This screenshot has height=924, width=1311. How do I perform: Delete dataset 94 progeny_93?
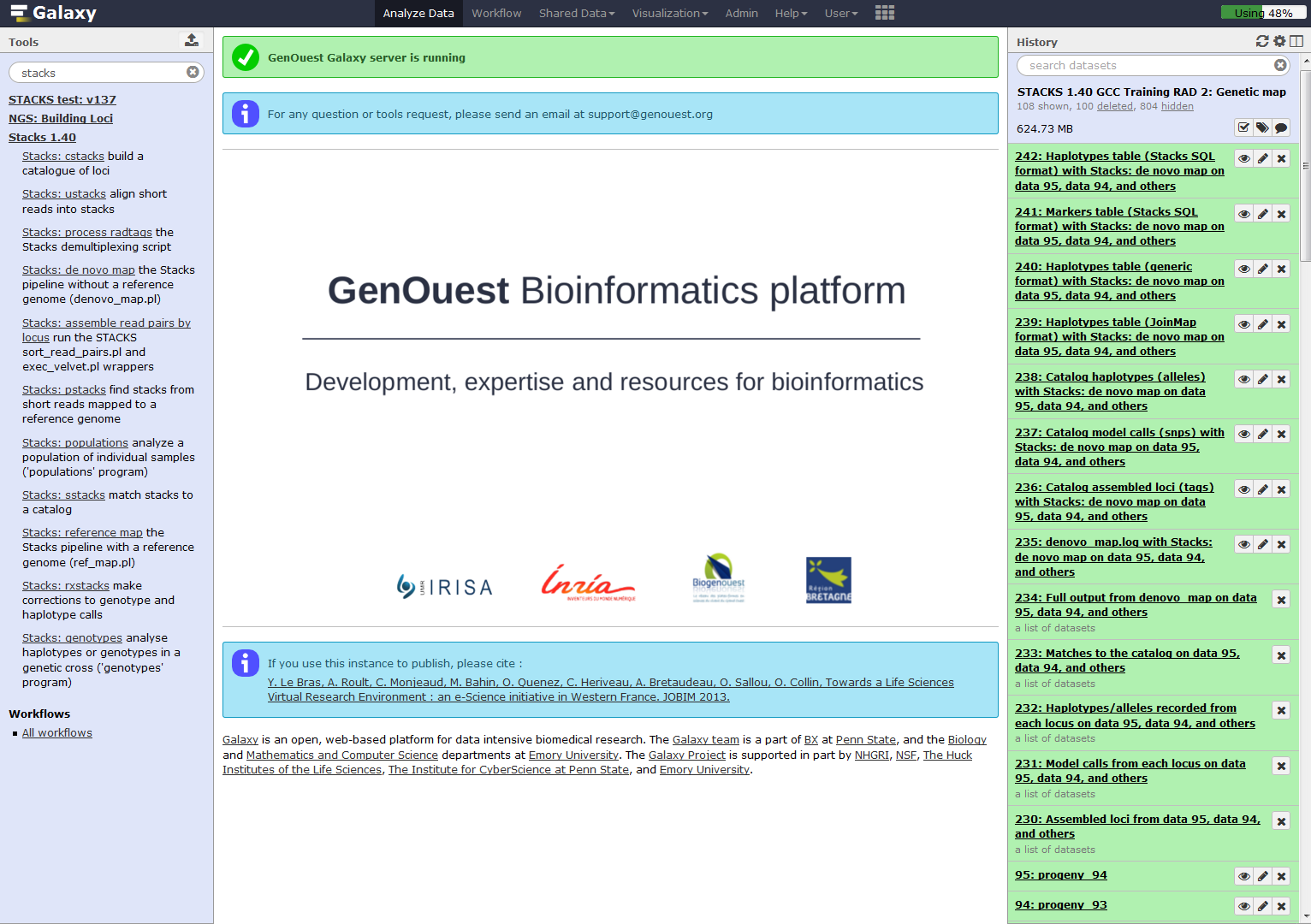[1282, 906]
